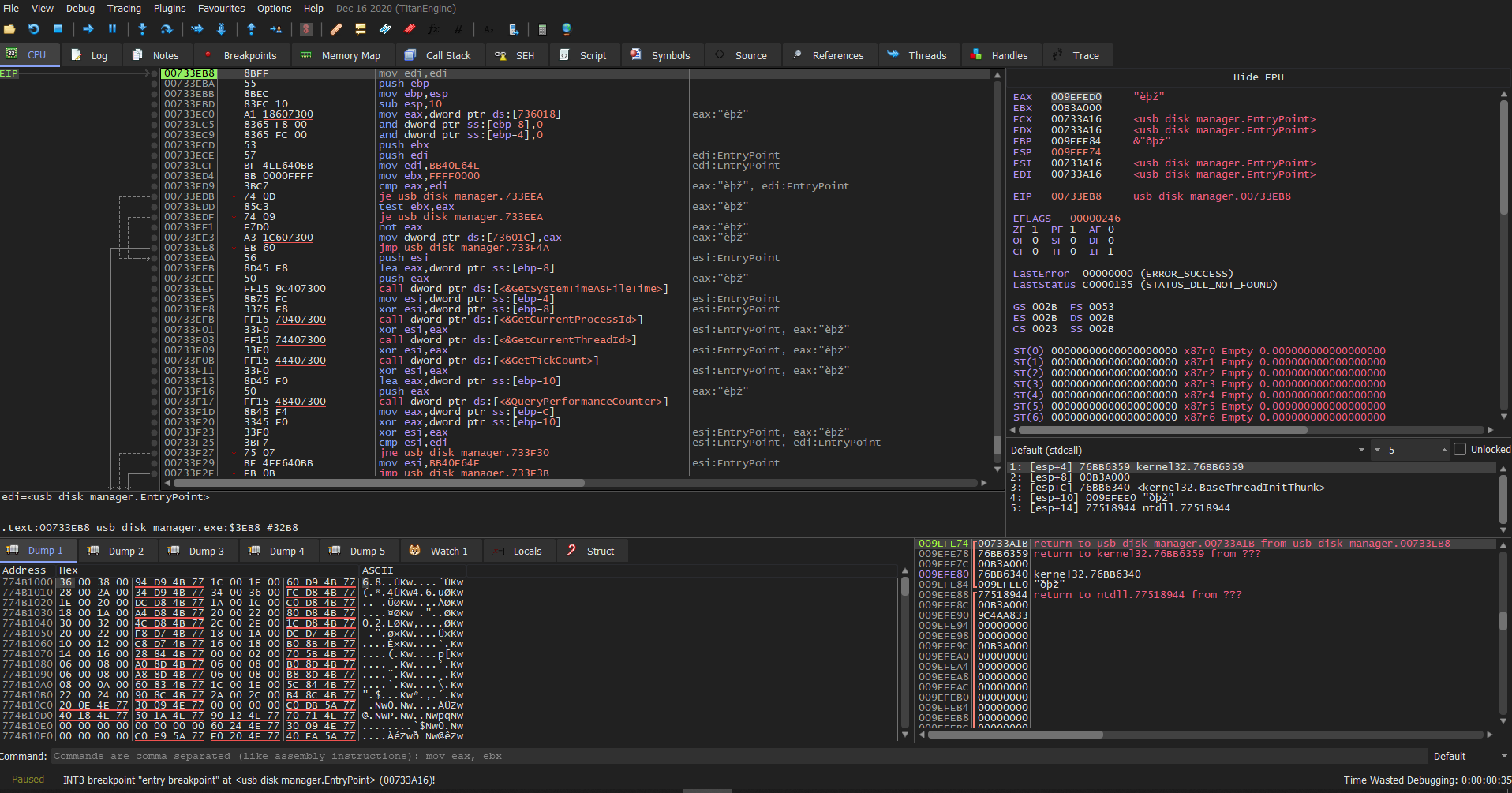This screenshot has height=793, width=1512.
Task: Click the Restart debugging icon
Action: coord(33,29)
